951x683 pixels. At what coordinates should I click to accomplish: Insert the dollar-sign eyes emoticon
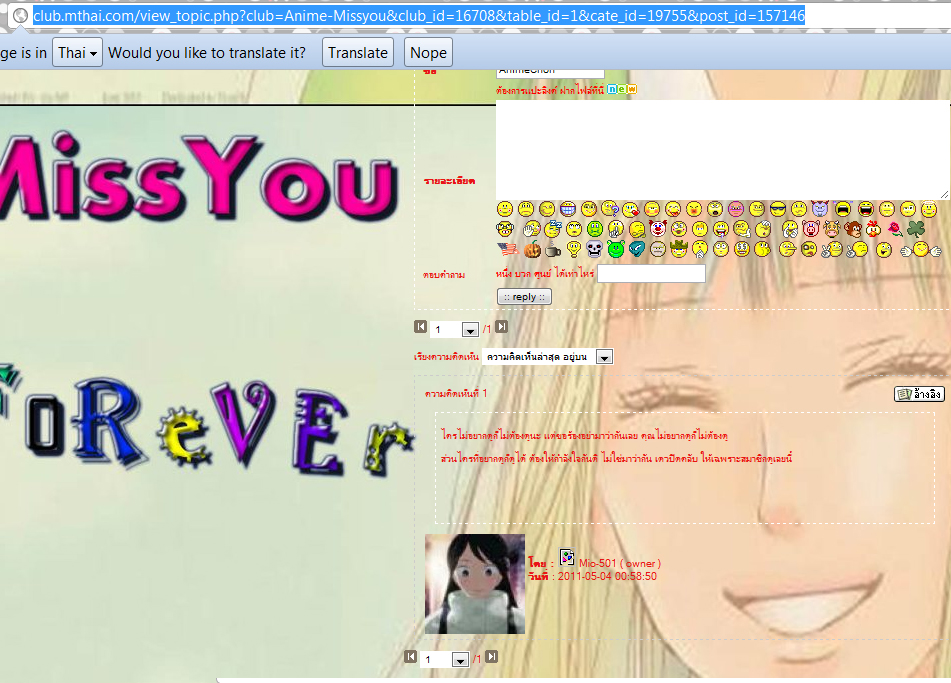tap(742, 249)
